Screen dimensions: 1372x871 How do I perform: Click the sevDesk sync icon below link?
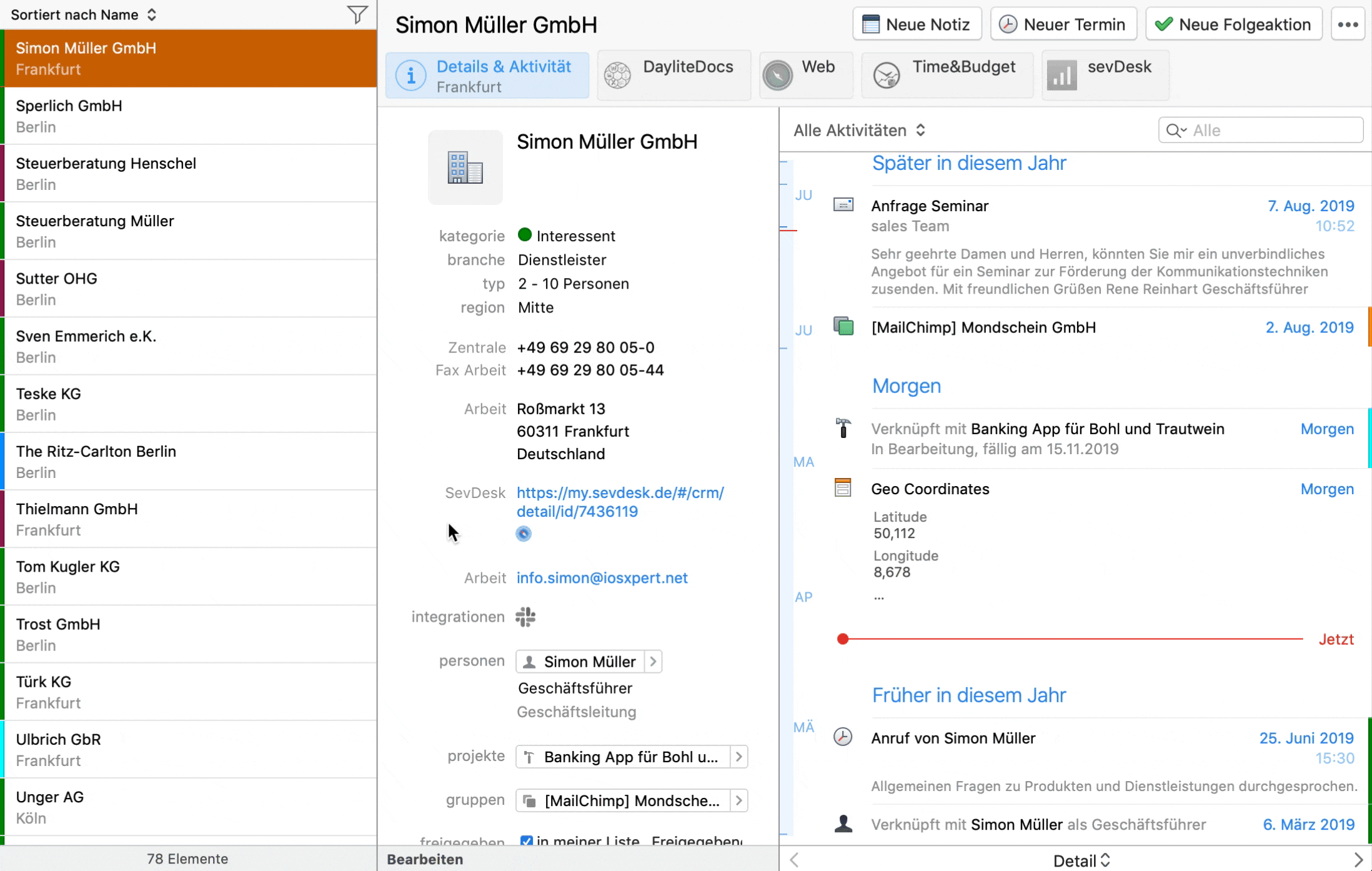[524, 534]
